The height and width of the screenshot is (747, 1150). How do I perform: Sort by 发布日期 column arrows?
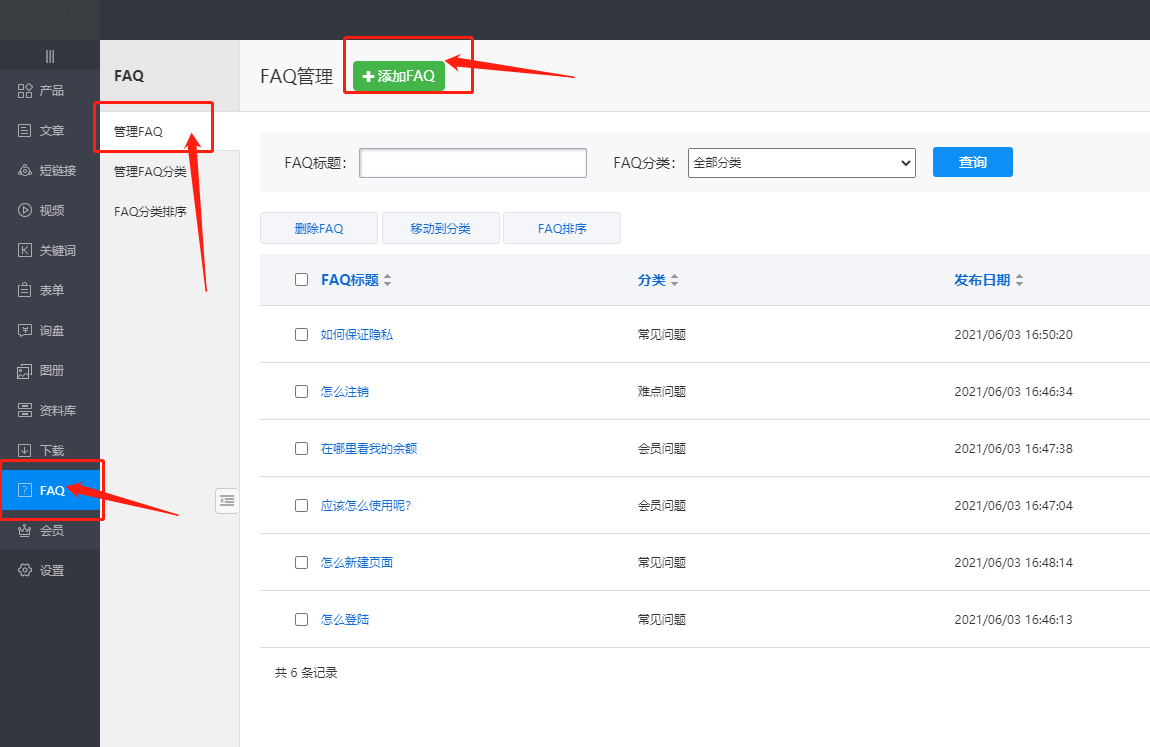(1019, 281)
